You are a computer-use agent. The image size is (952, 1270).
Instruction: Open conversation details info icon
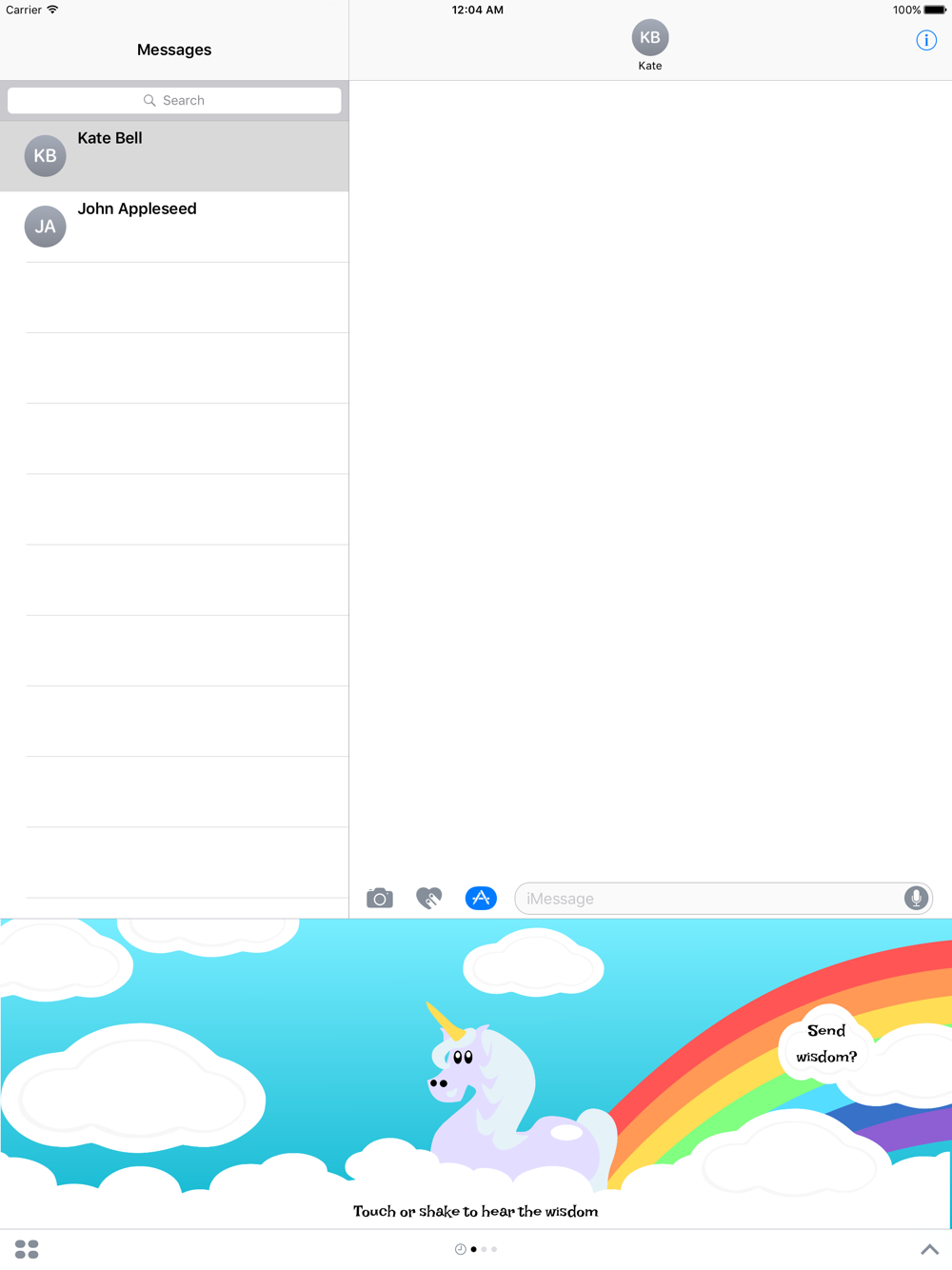(x=926, y=40)
